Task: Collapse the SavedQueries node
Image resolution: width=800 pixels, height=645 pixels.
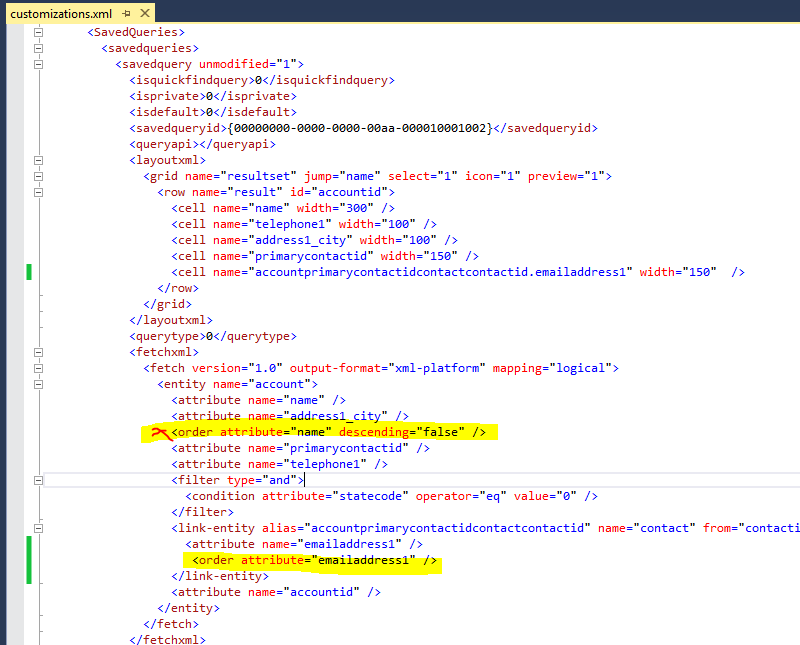Action: [x=38, y=32]
